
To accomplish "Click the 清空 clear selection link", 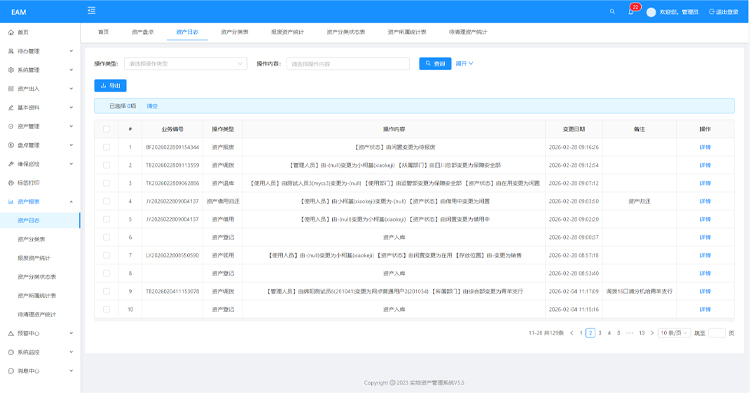I will tap(152, 106).
